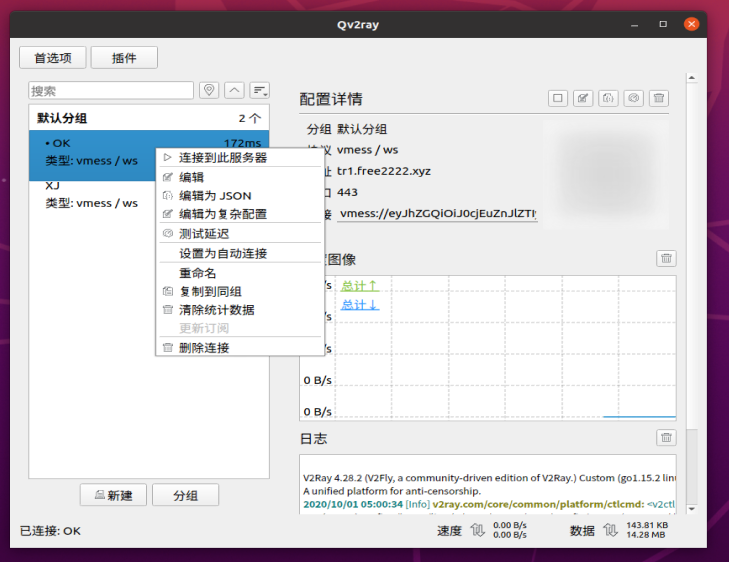
Task: Click into the 搜索 search field
Action: 111,90
